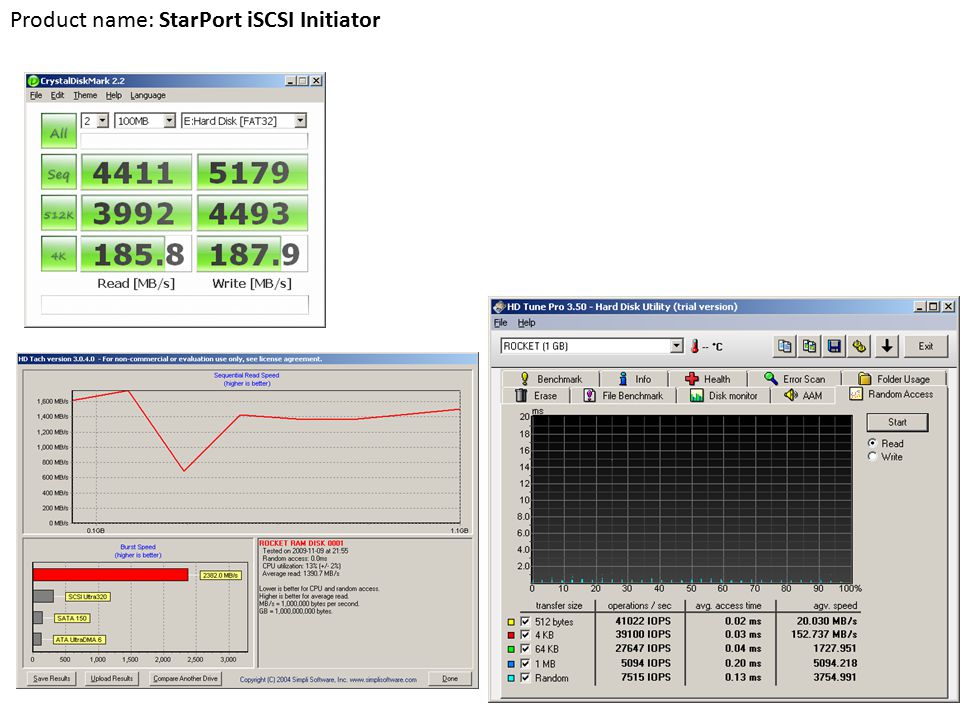Viewport: 960px width, 720px height.
Task: Click the 4K read value 185.8
Action: [136, 253]
